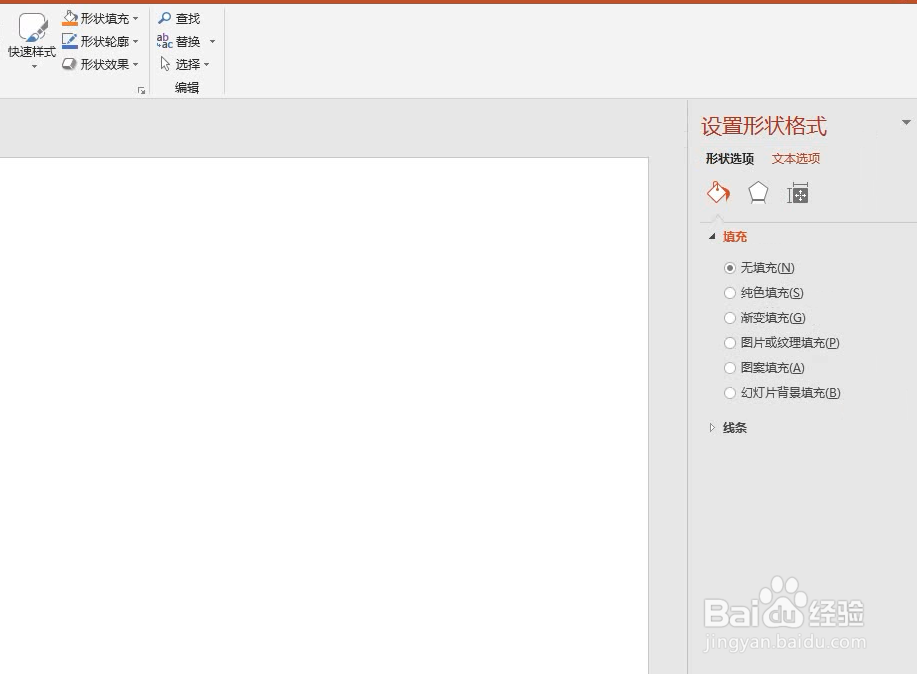Open the Fill & Line paint bucket tab
Viewport: 917px width, 674px height.
719,192
